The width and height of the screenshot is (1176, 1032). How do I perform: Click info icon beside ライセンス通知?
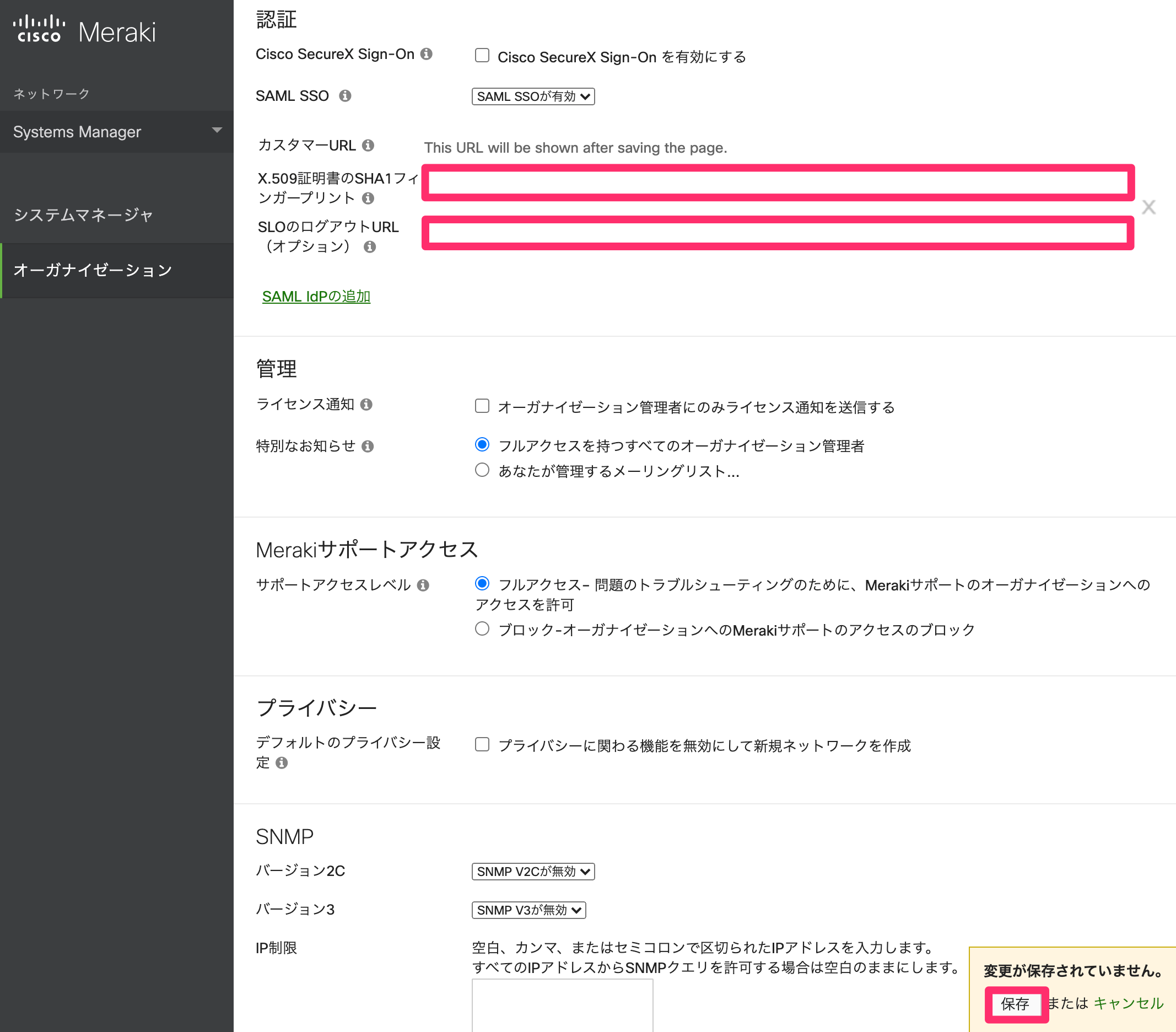[366, 405]
